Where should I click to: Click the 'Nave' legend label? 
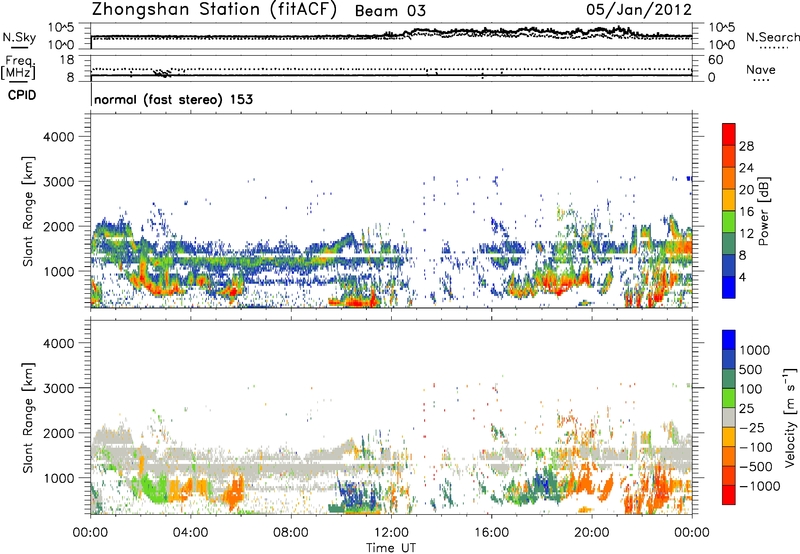(x=761, y=70)
